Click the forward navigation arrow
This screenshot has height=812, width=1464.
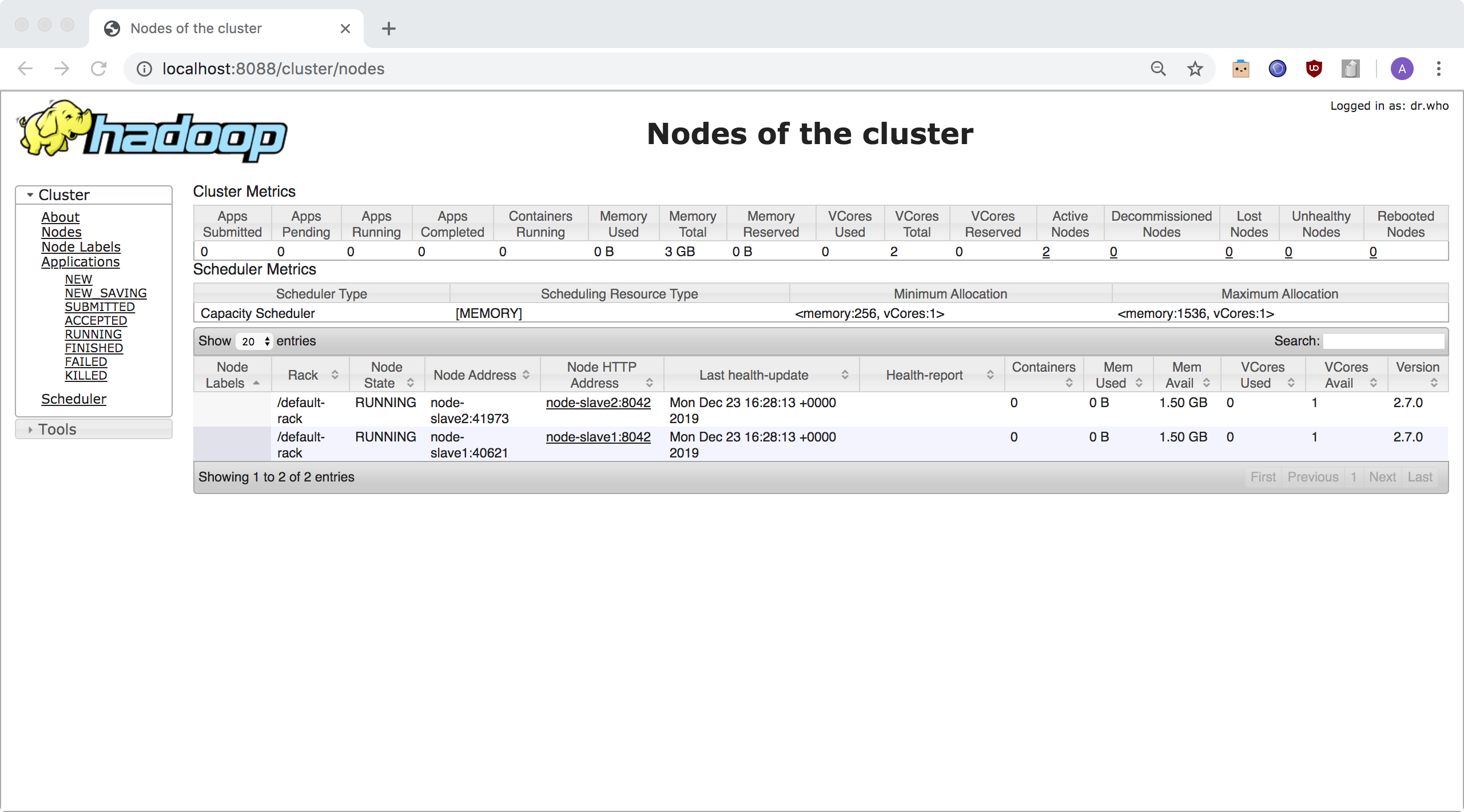coord(62,68)
